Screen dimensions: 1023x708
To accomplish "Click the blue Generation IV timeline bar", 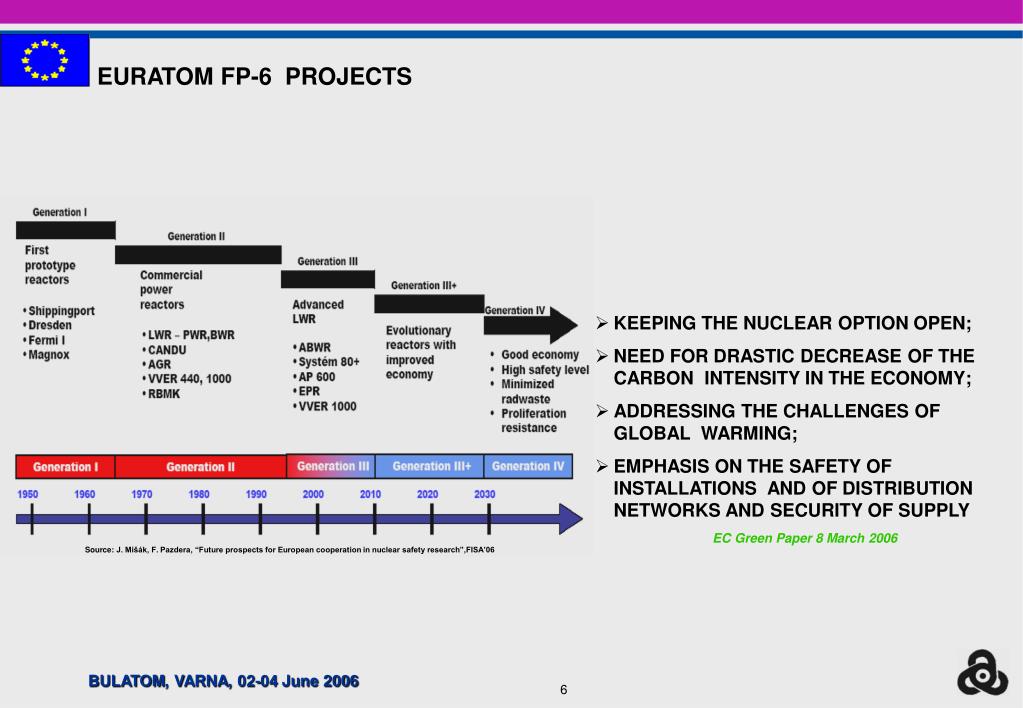I will (x=528, y=466).
